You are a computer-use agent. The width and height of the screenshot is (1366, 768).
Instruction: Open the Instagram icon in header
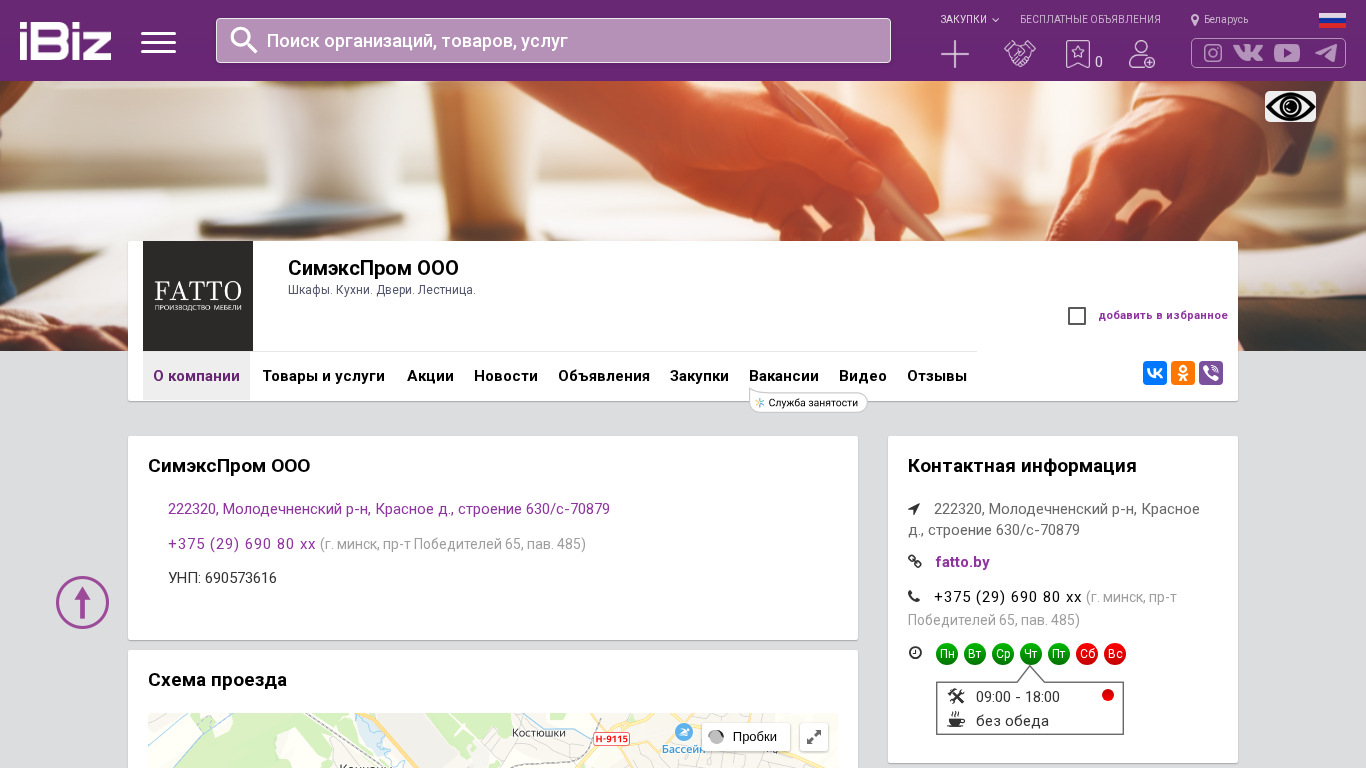coord(1213,53)
